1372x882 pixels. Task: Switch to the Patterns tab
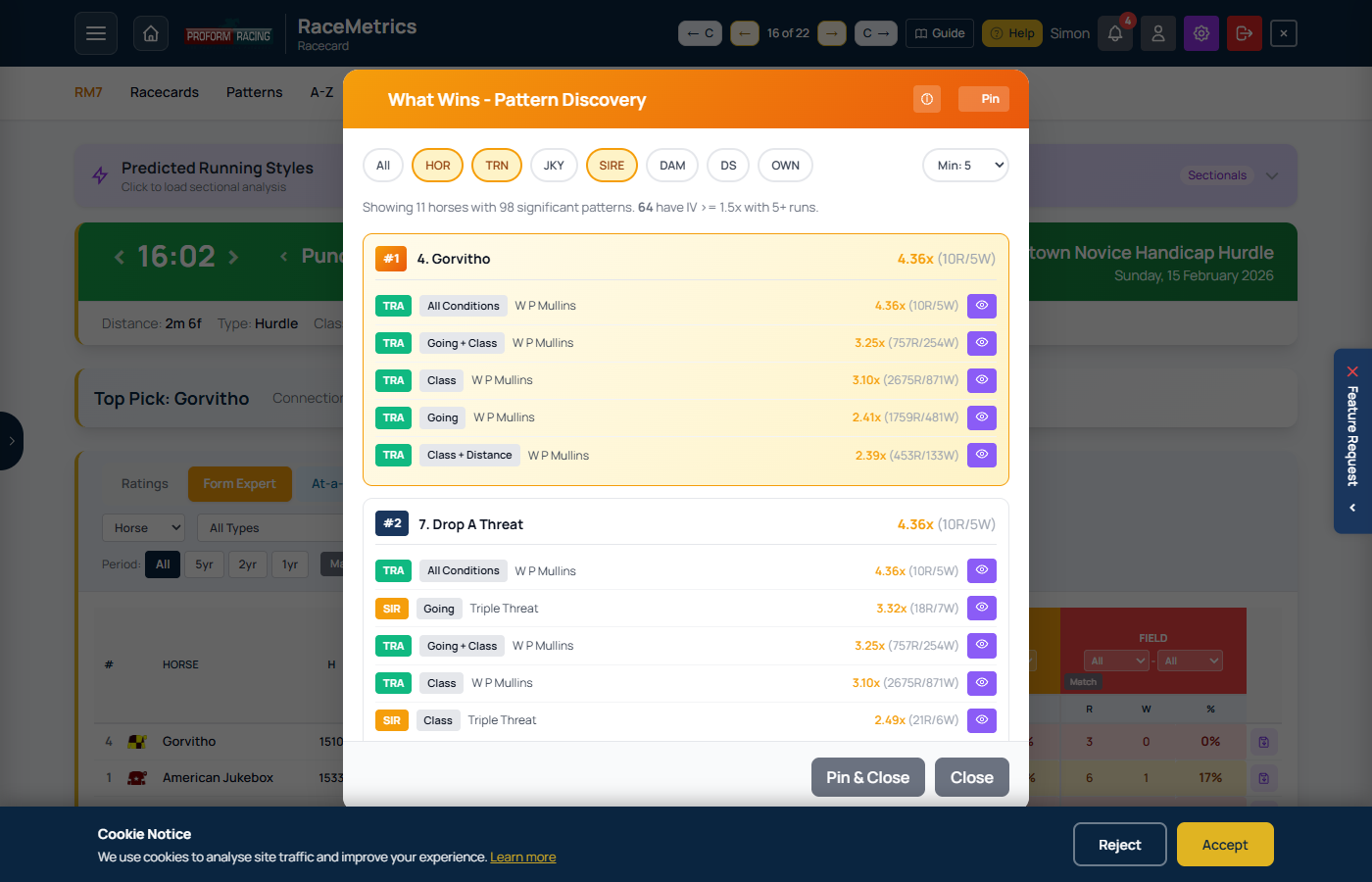pos(254,92)
